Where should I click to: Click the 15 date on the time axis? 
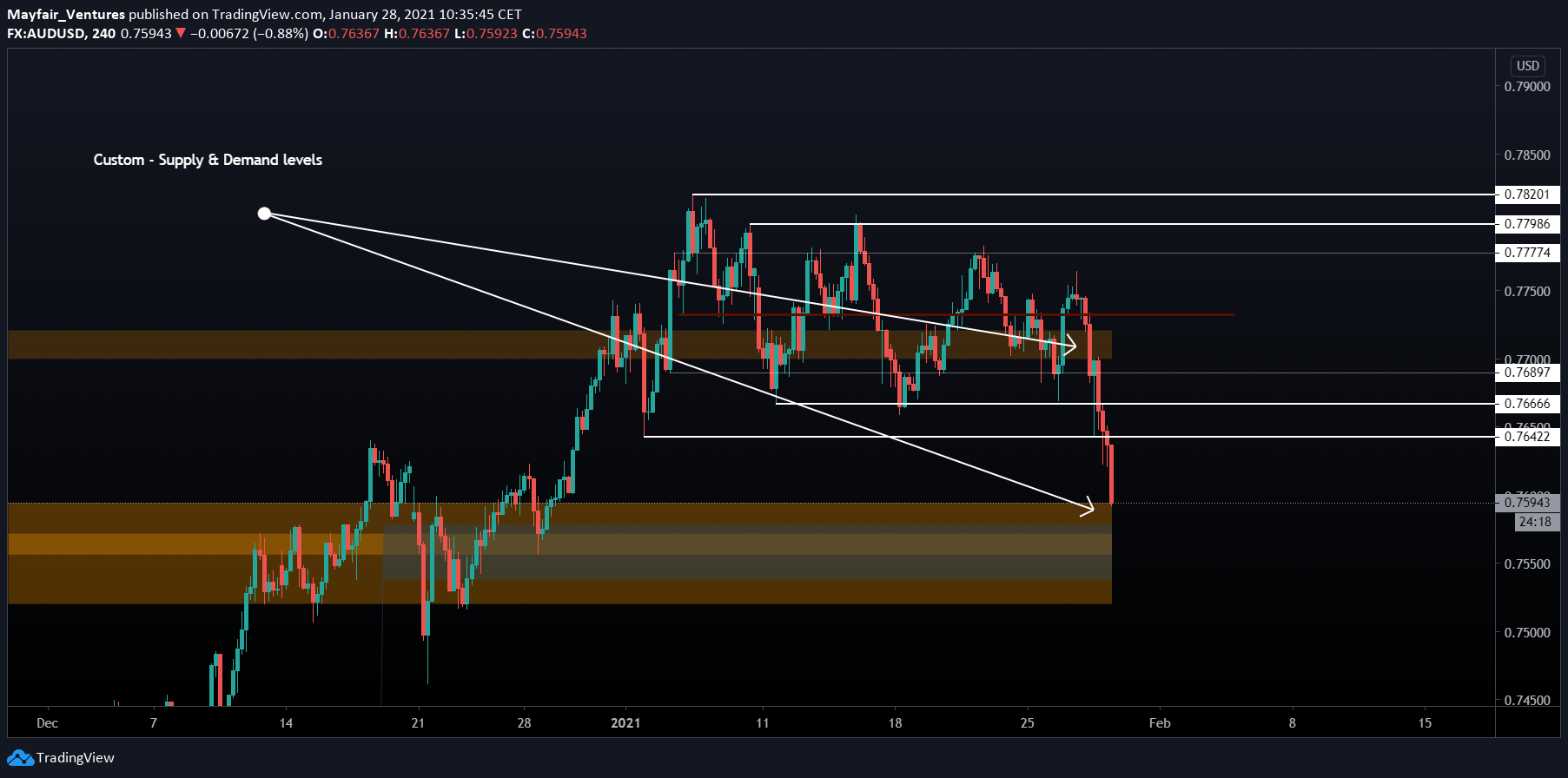(x=1425, y=723)
